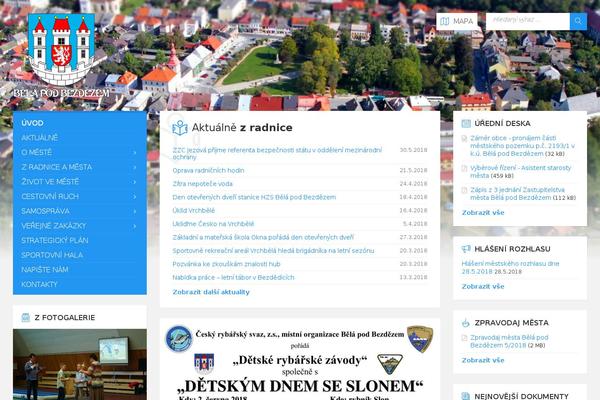
Task: Click the Z fotogalerie section icon
Action: tap(25, 317)
